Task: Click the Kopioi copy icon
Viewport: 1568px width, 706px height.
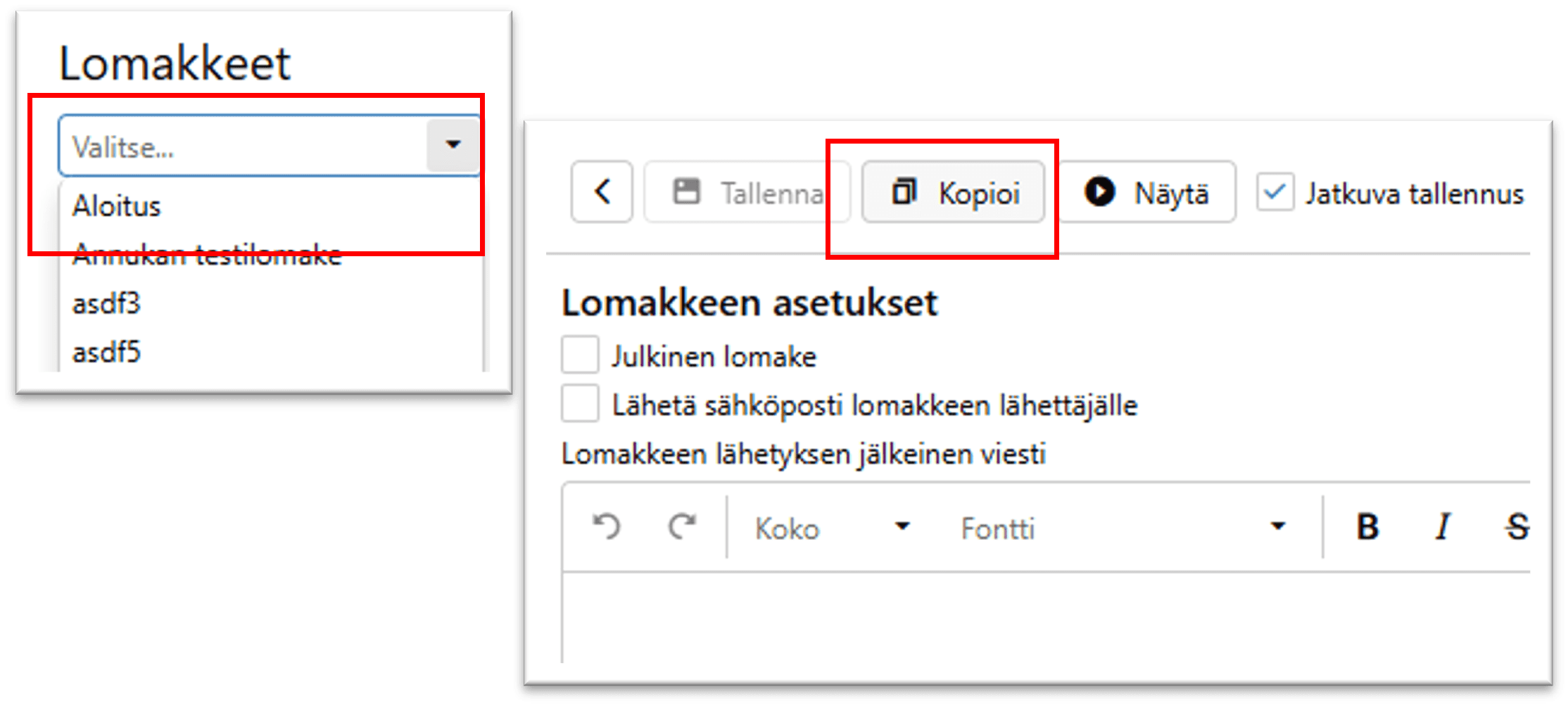Action: click(x=904, y=191)
